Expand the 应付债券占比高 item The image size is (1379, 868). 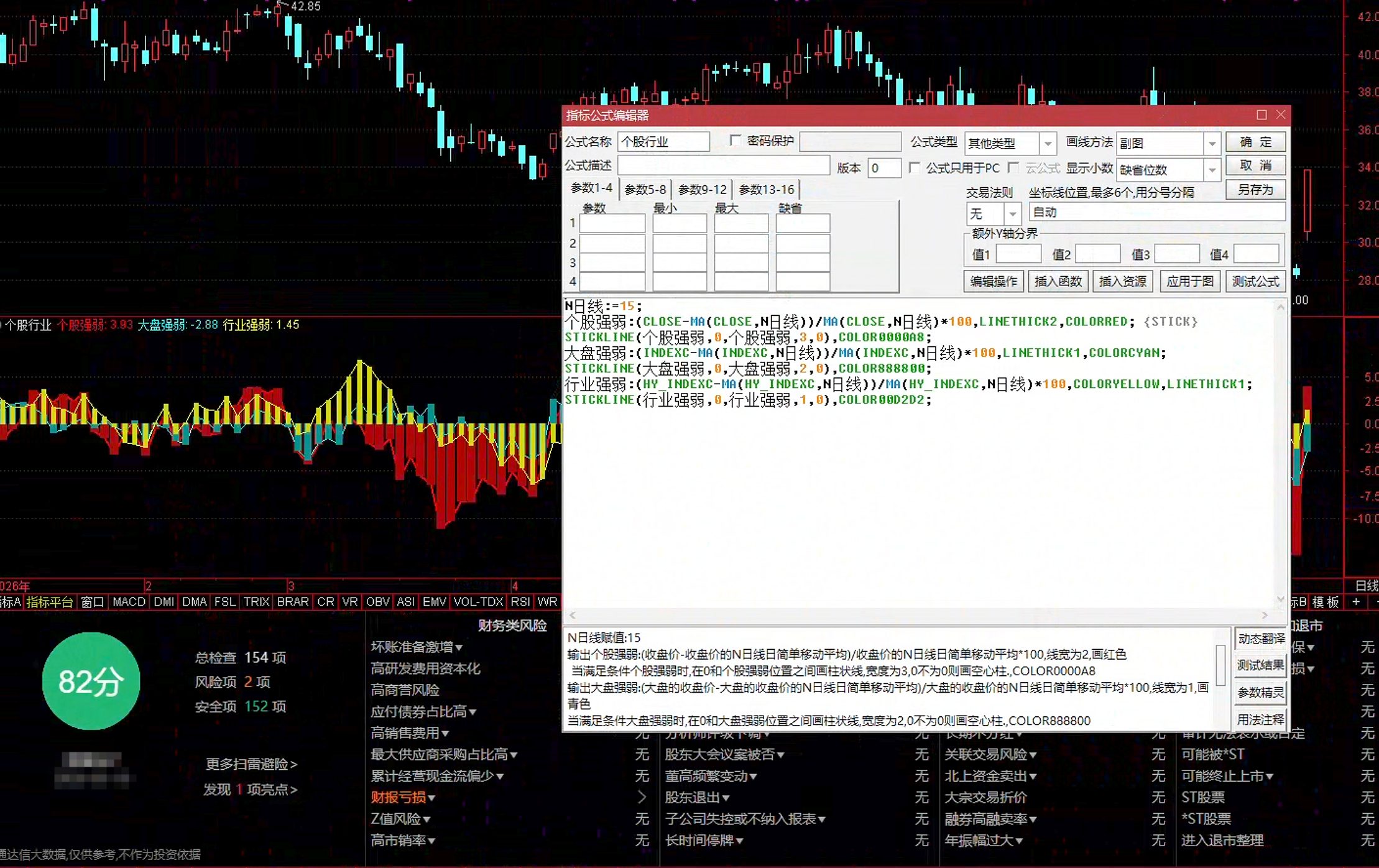click(423, 712)
